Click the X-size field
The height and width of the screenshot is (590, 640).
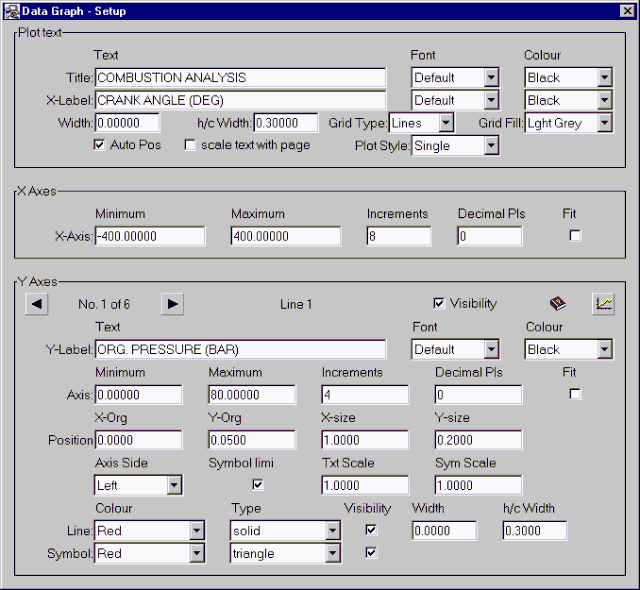click(x=365, y=439)
